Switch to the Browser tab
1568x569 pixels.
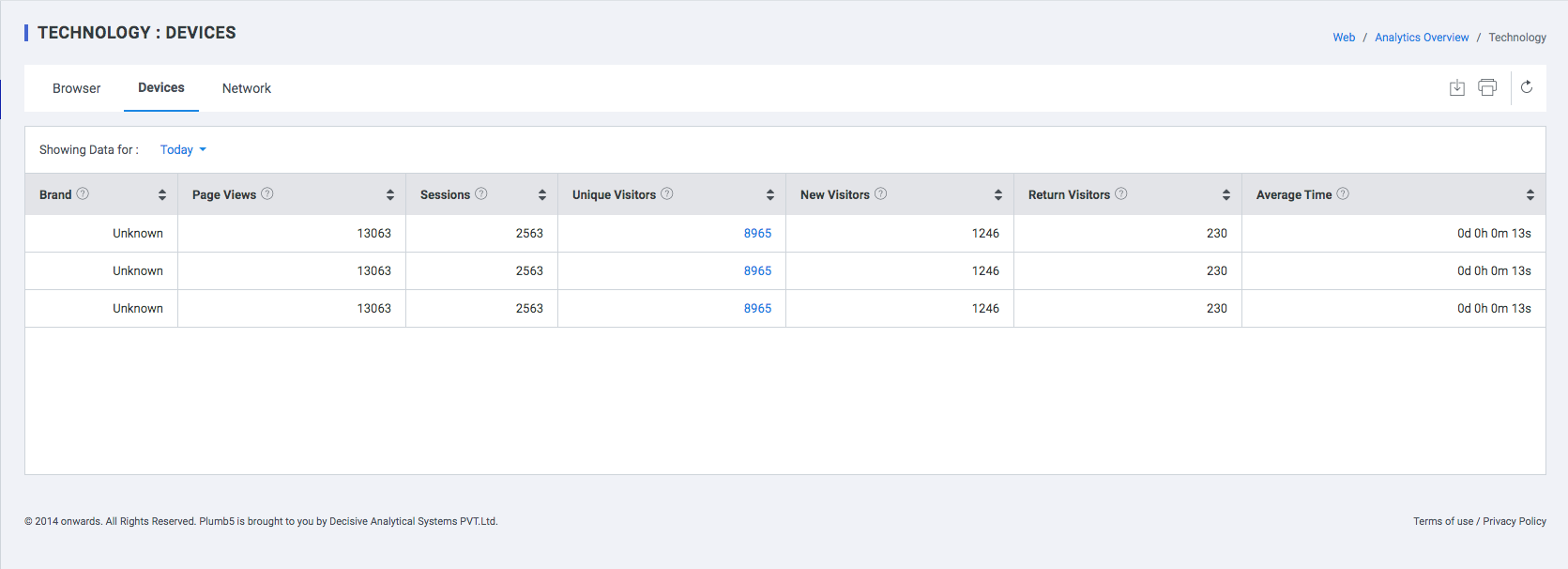(76, 88)
